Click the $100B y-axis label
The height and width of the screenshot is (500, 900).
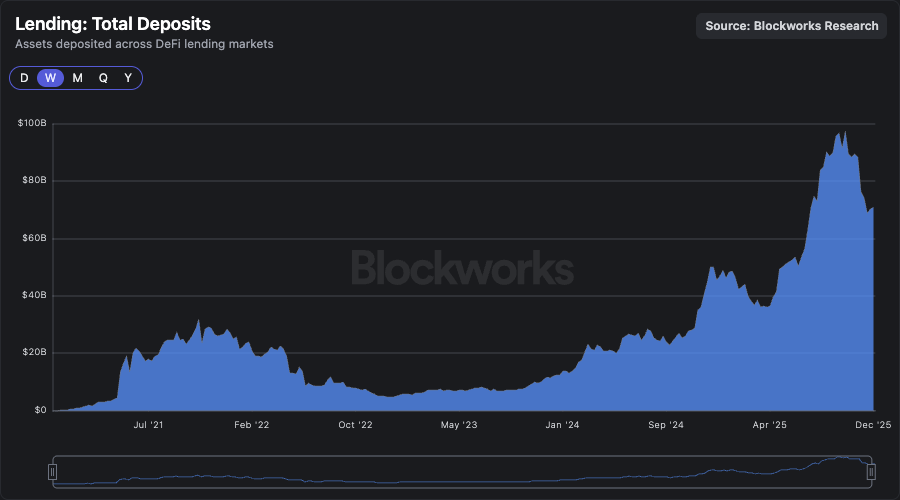32,123
